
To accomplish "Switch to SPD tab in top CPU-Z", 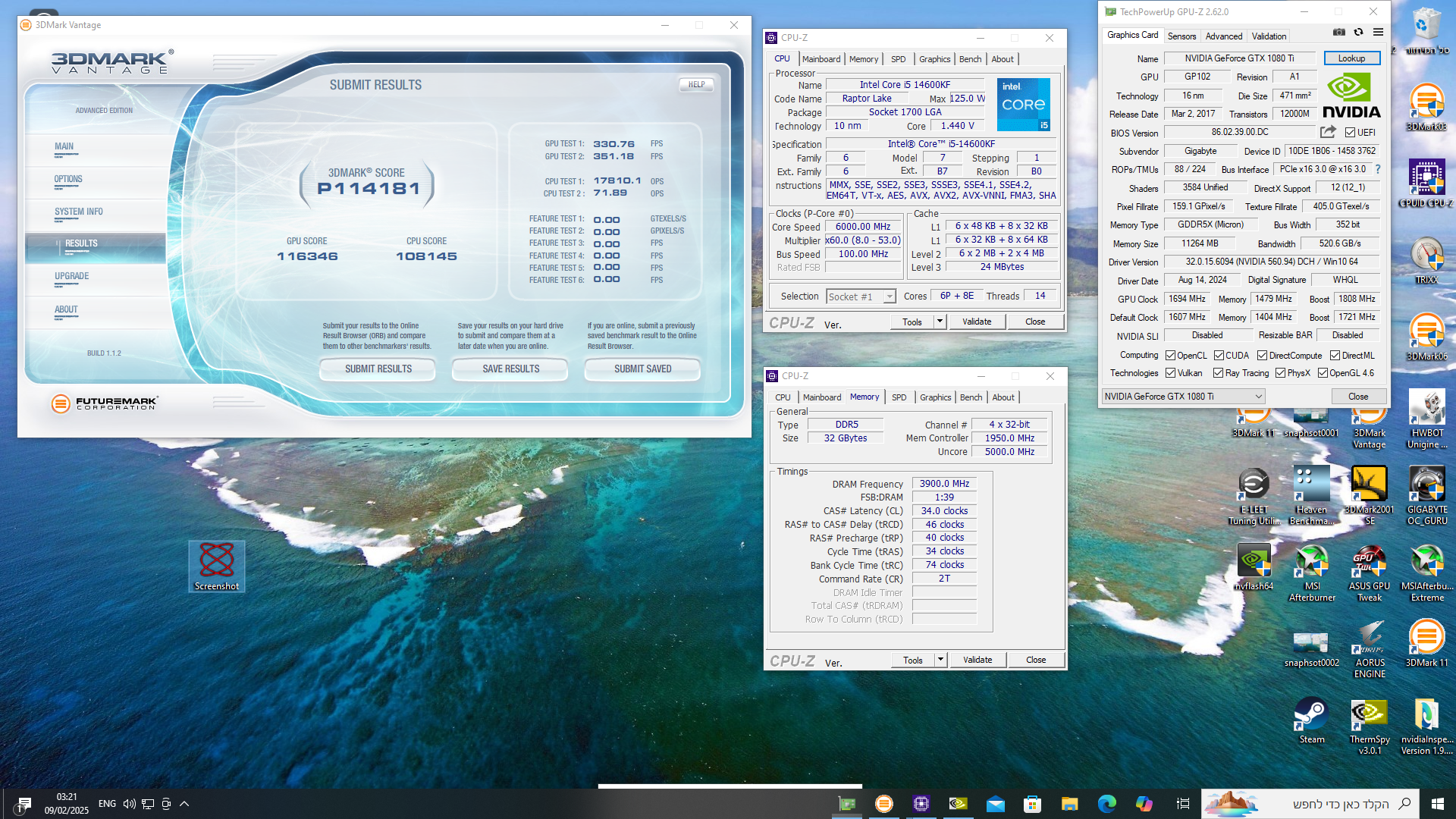I will (x=899, y=59).
